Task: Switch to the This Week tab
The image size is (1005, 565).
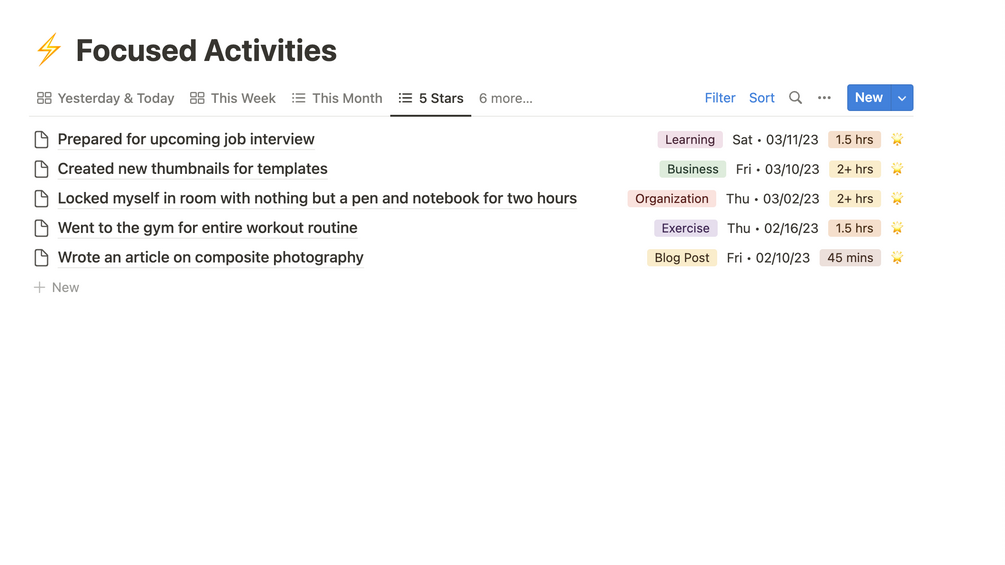Action: [x=233, y=98]
